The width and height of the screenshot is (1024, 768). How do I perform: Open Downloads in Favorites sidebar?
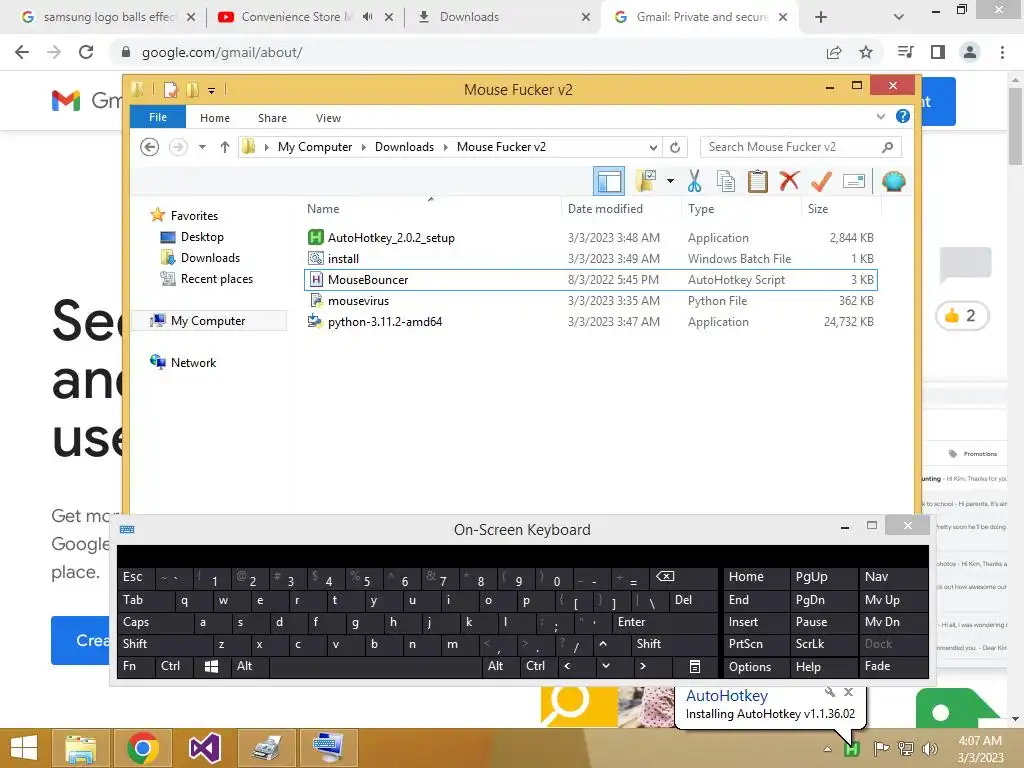(x=210, y=257)
